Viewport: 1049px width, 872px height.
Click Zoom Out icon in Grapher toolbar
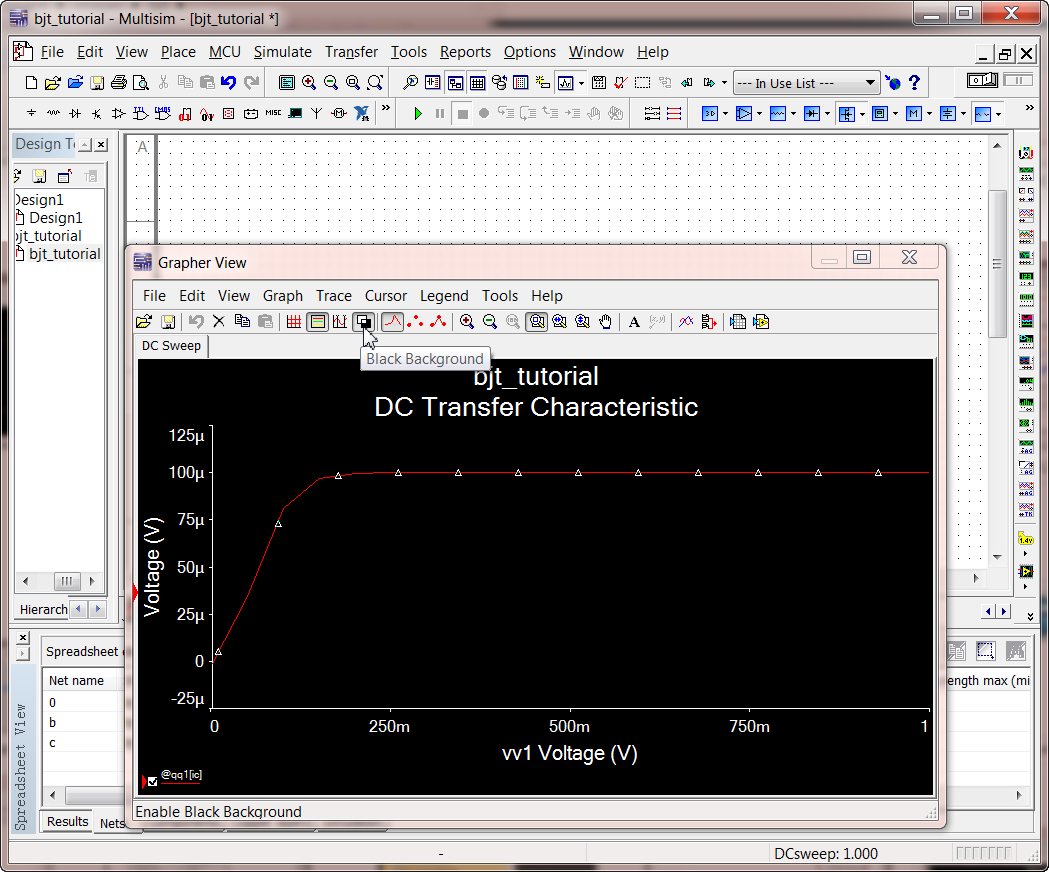tap(490, 322)
